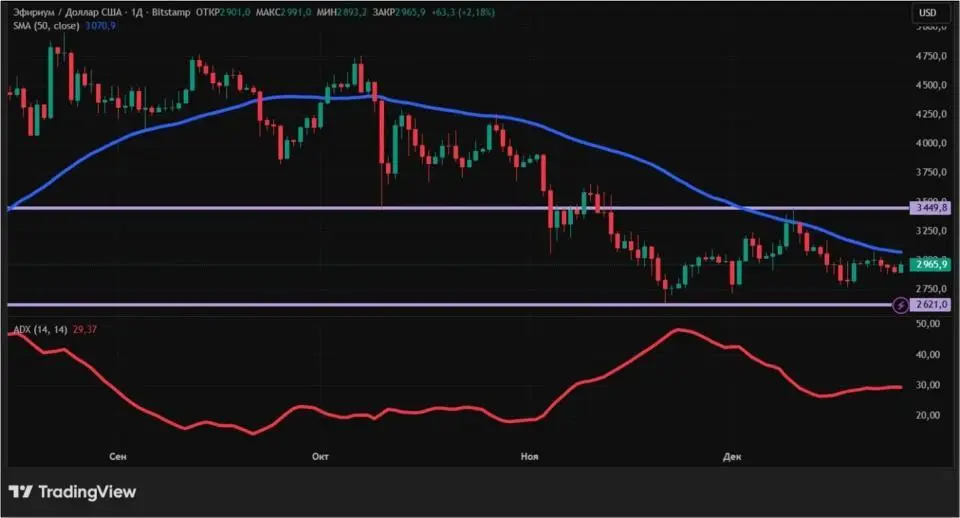Click the TradingView logo

point(72,492)
